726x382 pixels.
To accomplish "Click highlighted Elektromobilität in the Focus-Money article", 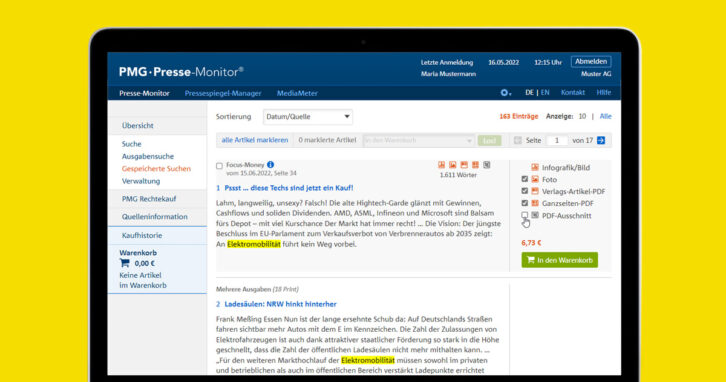I will 254,244.
